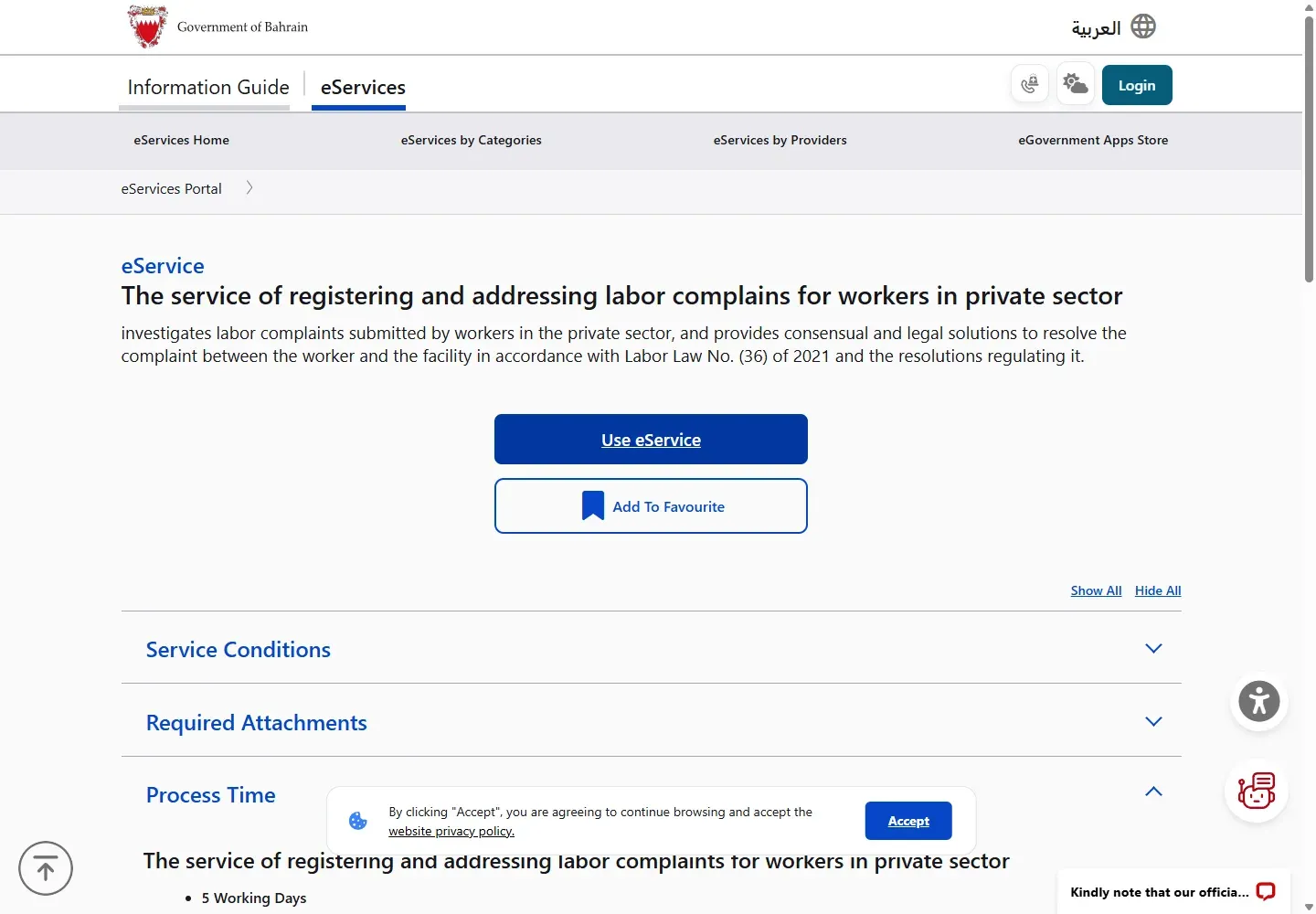Click the globe language icon
The image size is (1316, 914).
click(x=1143, y=27)
